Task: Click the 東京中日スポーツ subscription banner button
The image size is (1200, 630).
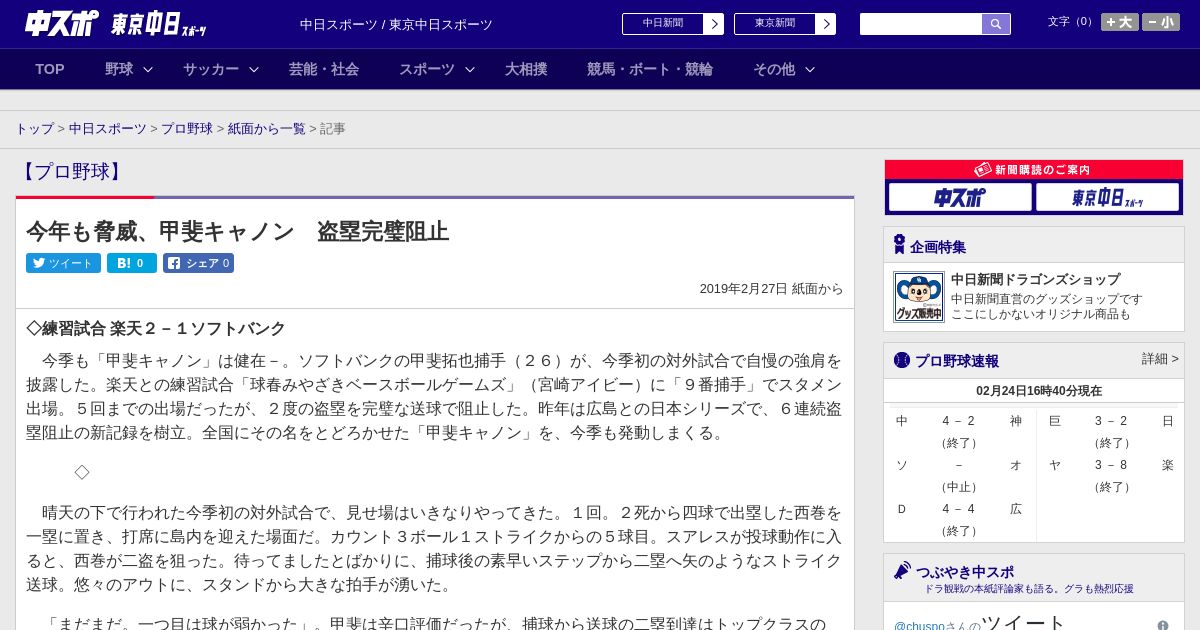Action: pos(1107,197)
